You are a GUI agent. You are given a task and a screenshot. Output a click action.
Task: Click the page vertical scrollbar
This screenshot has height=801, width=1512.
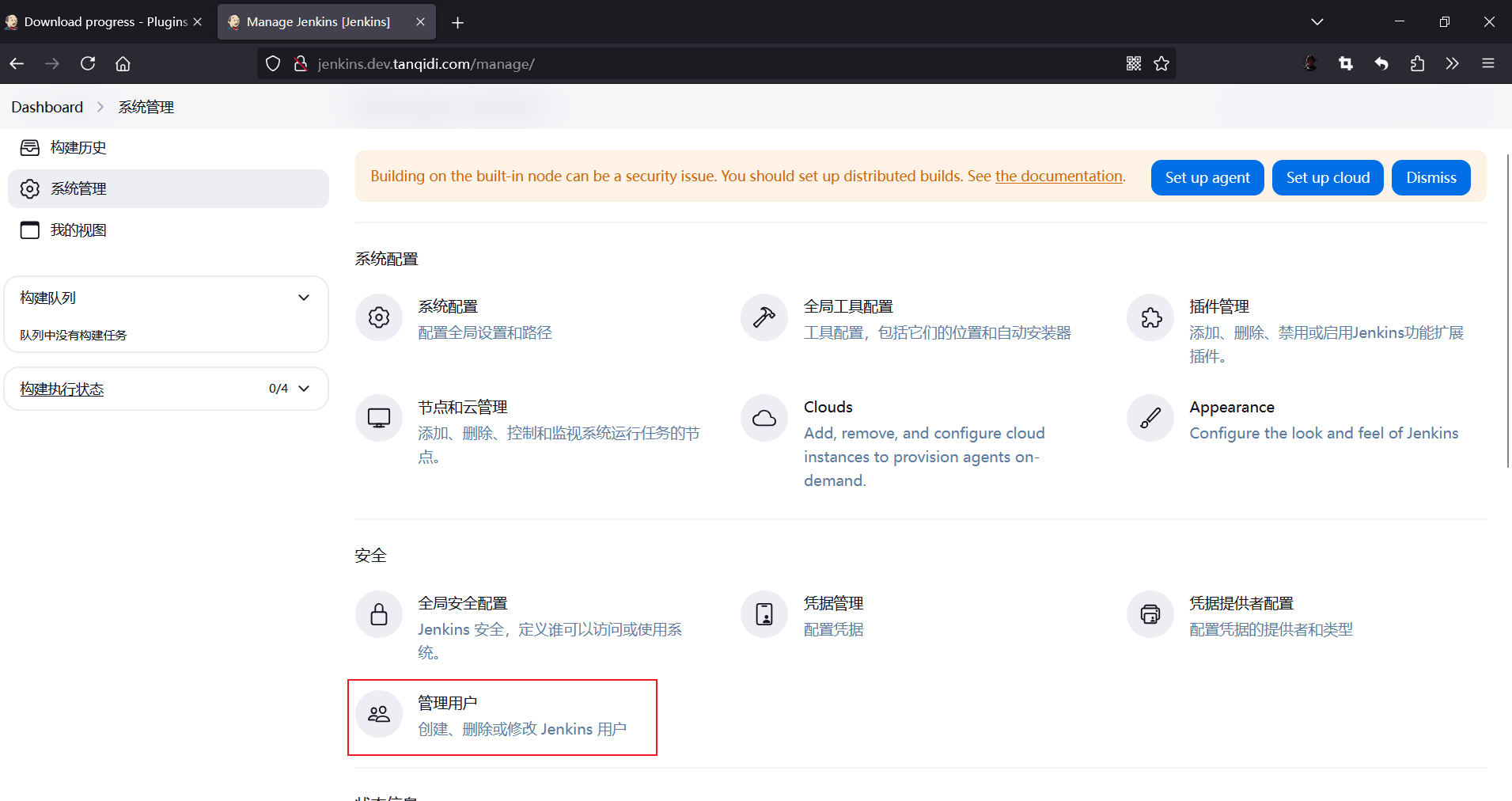point(1508,310)
